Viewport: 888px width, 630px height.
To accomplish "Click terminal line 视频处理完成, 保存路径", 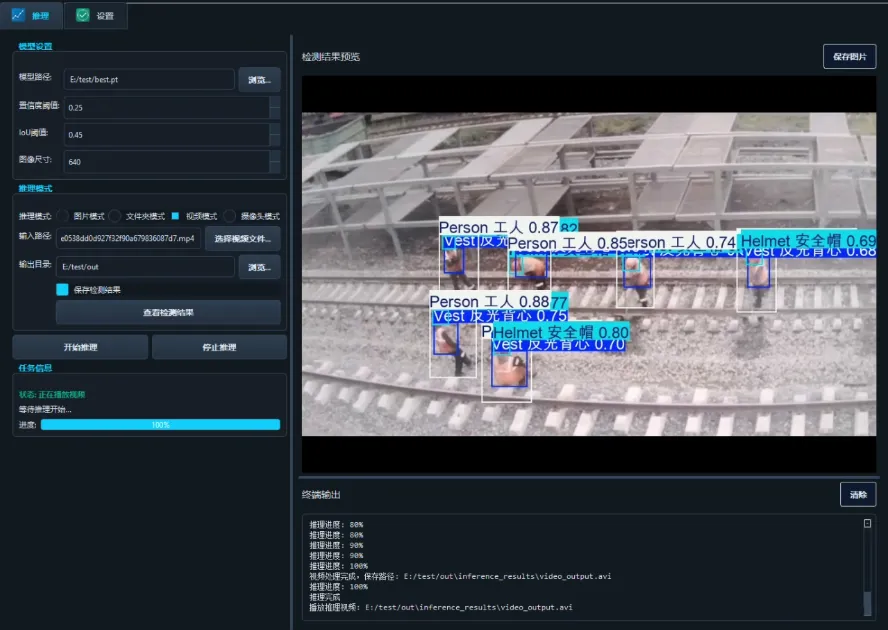I will point(460,576).
